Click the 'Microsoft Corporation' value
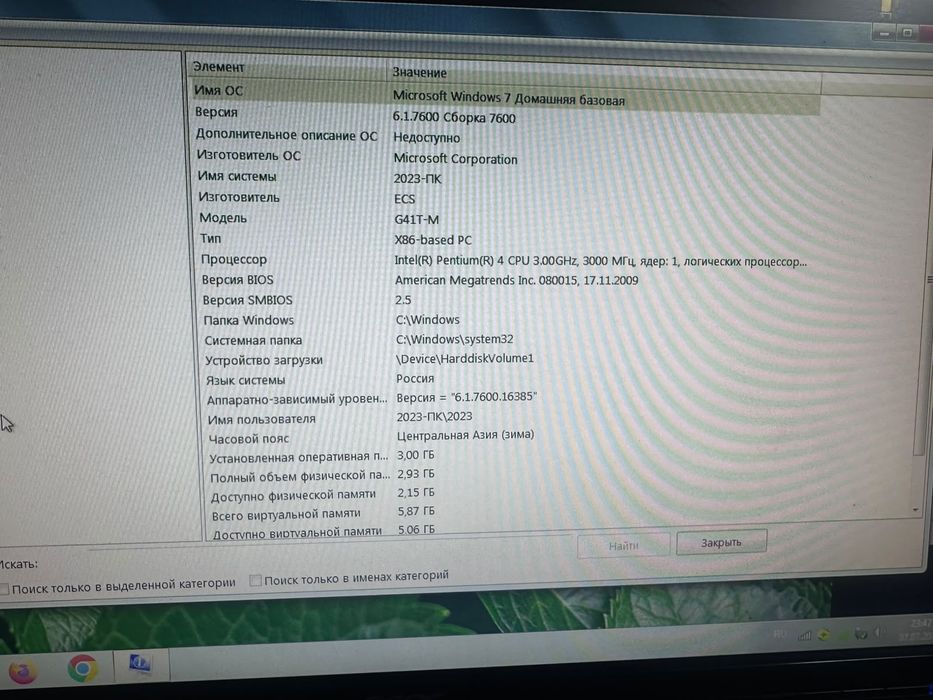 [455, 159]
